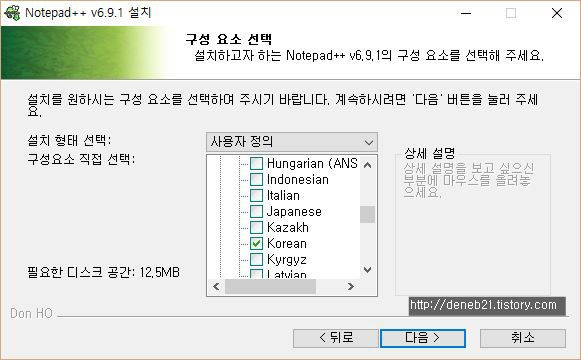Click the 설치 형태 선택: label
The image size is (581, 360).
pos(69,140)
